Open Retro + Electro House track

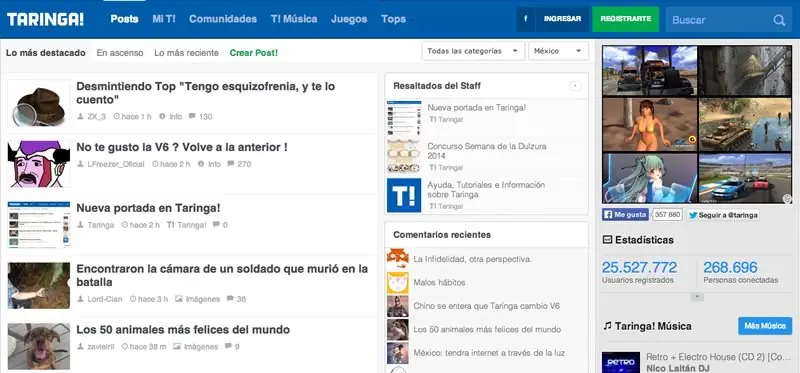click(x=718, y=357)
